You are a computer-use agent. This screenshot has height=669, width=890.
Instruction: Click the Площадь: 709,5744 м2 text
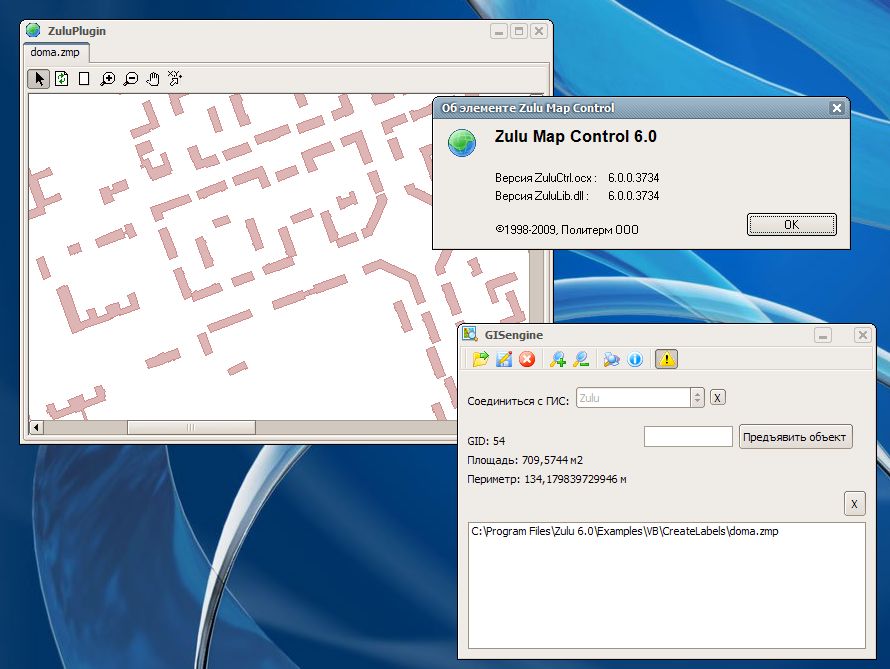(x=524, y=460)
